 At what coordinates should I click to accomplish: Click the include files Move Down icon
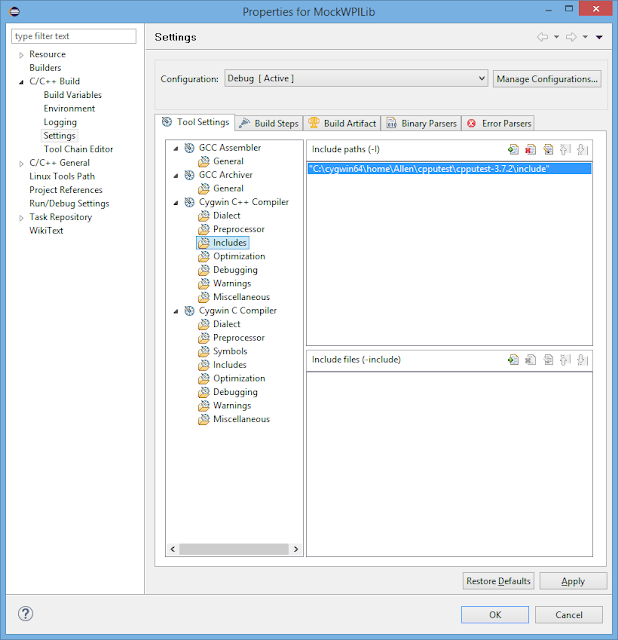click(x=582, y=360)
